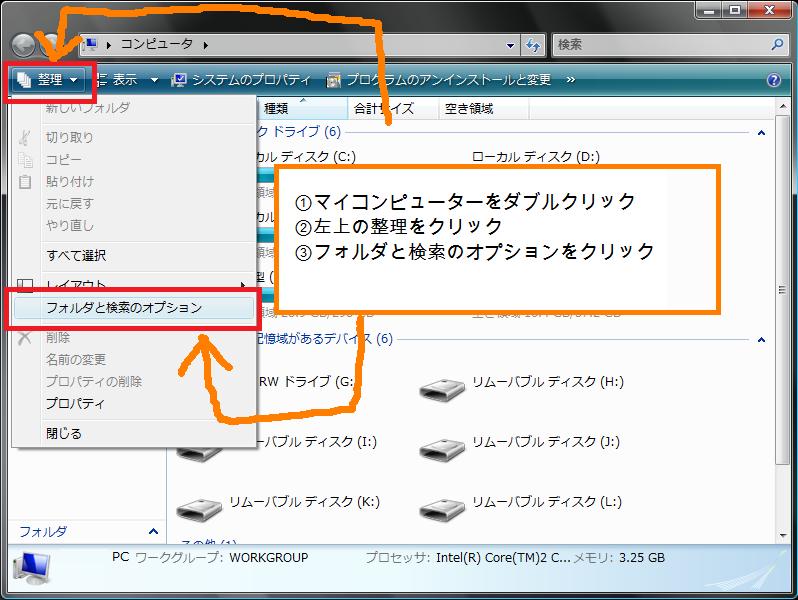
Task: Select リムーバブル ディスク (H:) drive icon
Action: click(x=442, y=389)
